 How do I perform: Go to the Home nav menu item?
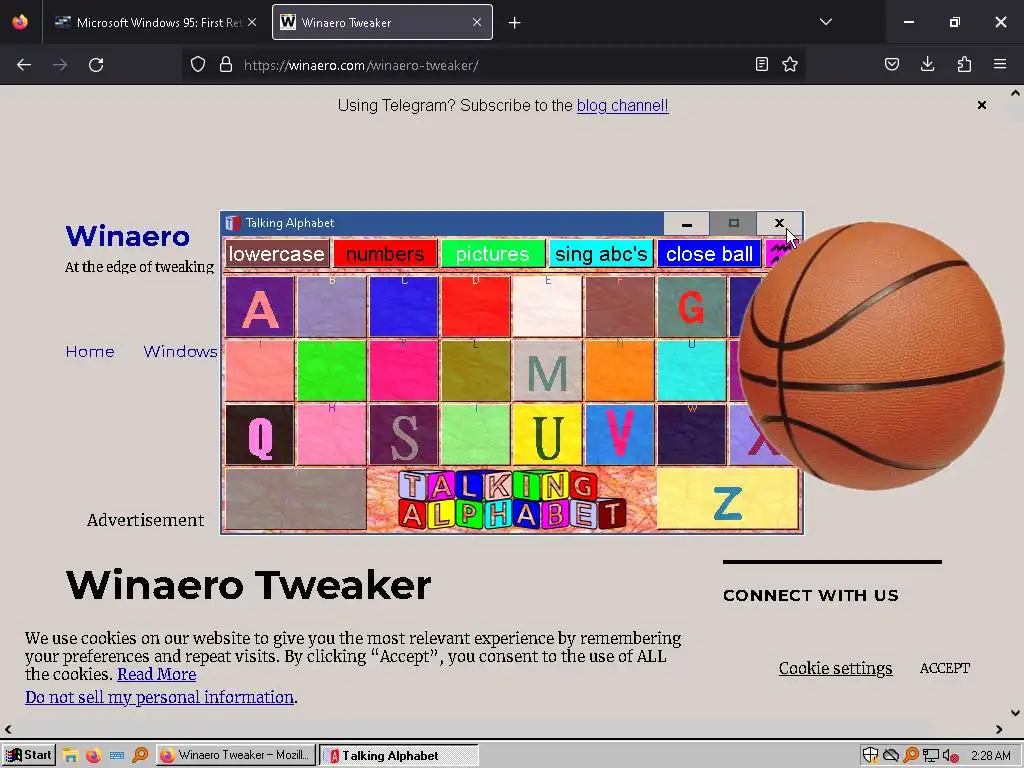(x=90, y=351)
